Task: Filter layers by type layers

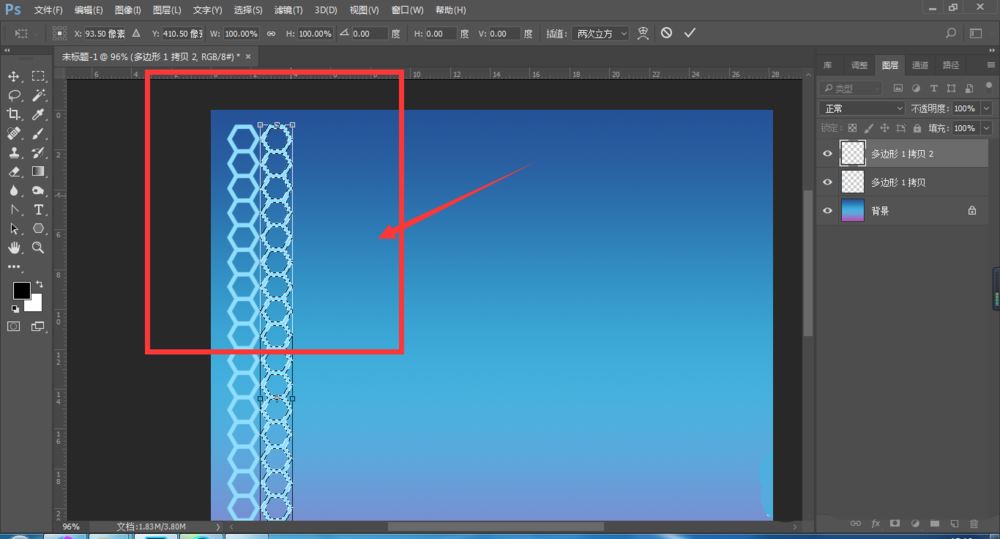Action: coord(934,88)
